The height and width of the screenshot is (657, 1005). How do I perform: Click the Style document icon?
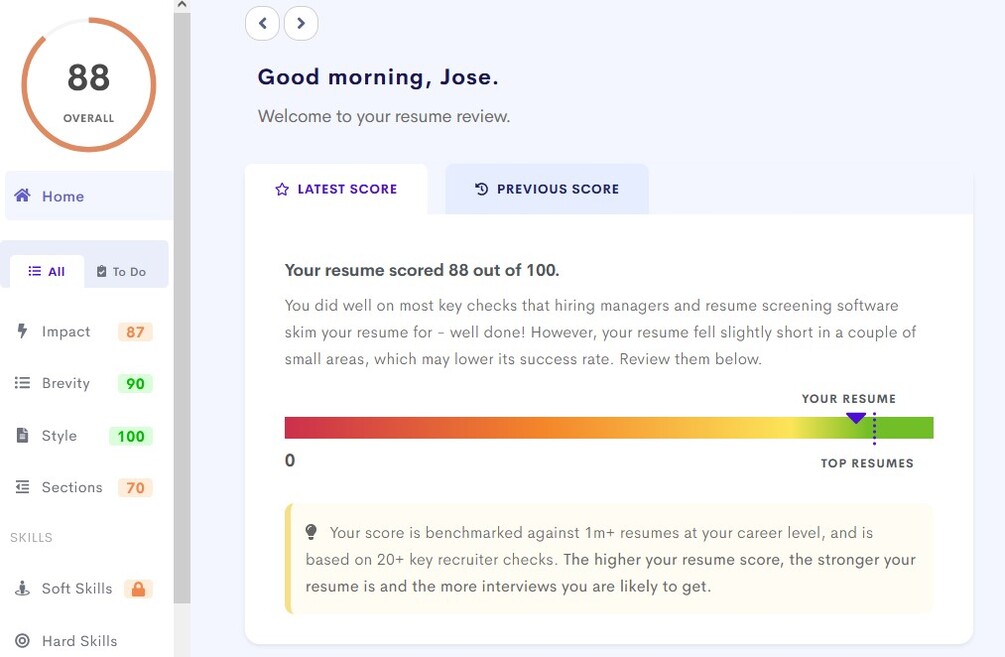[22, 435]
